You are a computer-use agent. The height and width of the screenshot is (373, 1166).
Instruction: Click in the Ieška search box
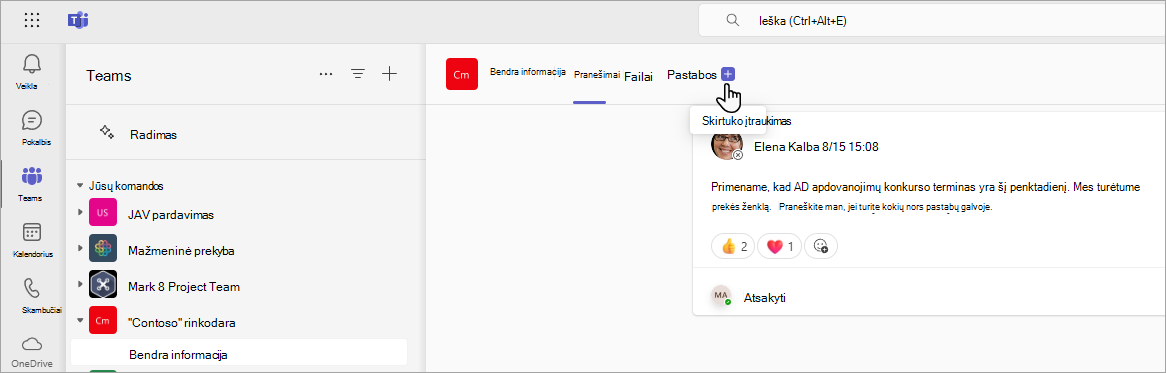[x=932, y=21]
